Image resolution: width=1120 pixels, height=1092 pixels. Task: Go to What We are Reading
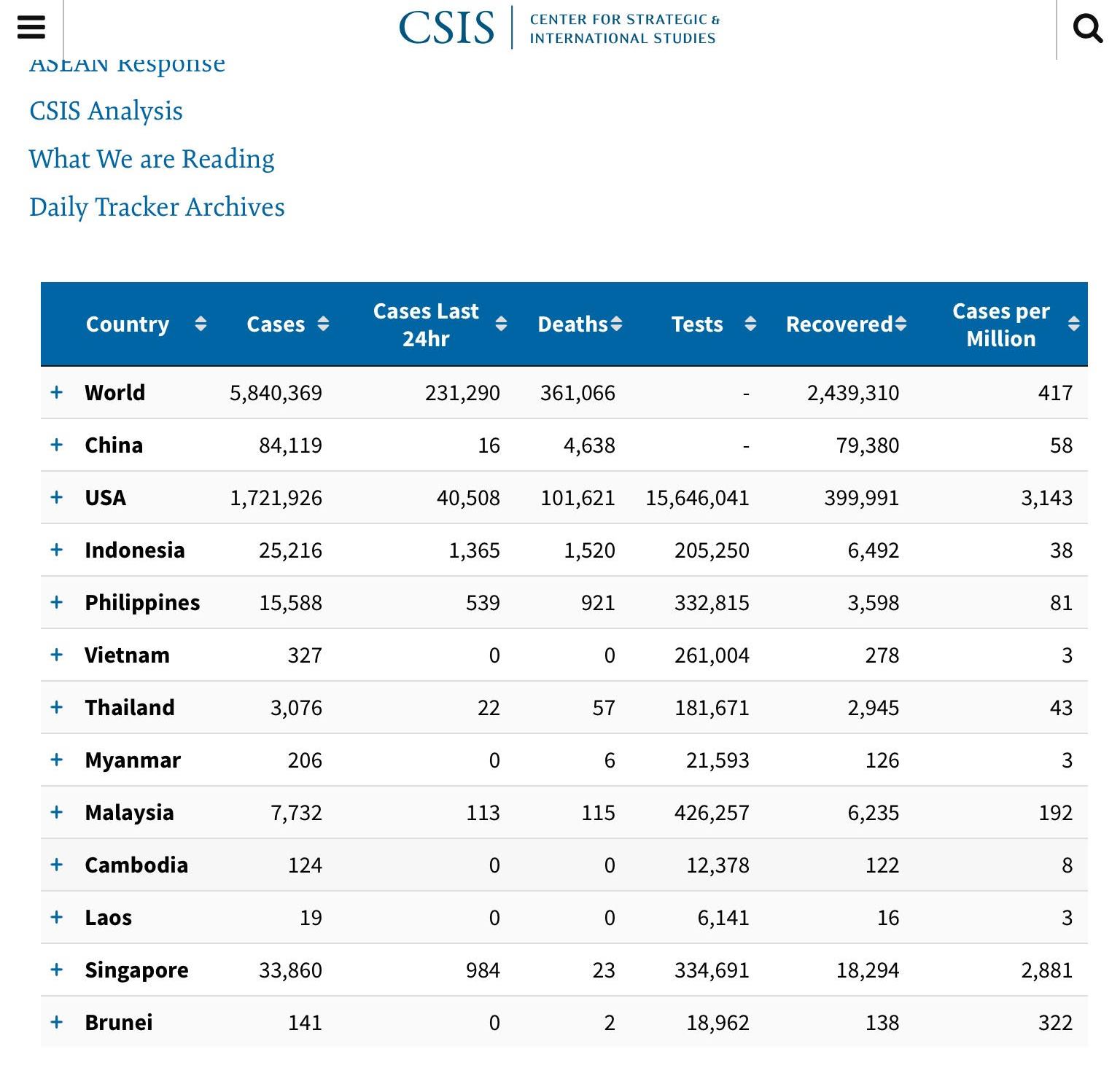pyautogui.click(x=152, y=159)
